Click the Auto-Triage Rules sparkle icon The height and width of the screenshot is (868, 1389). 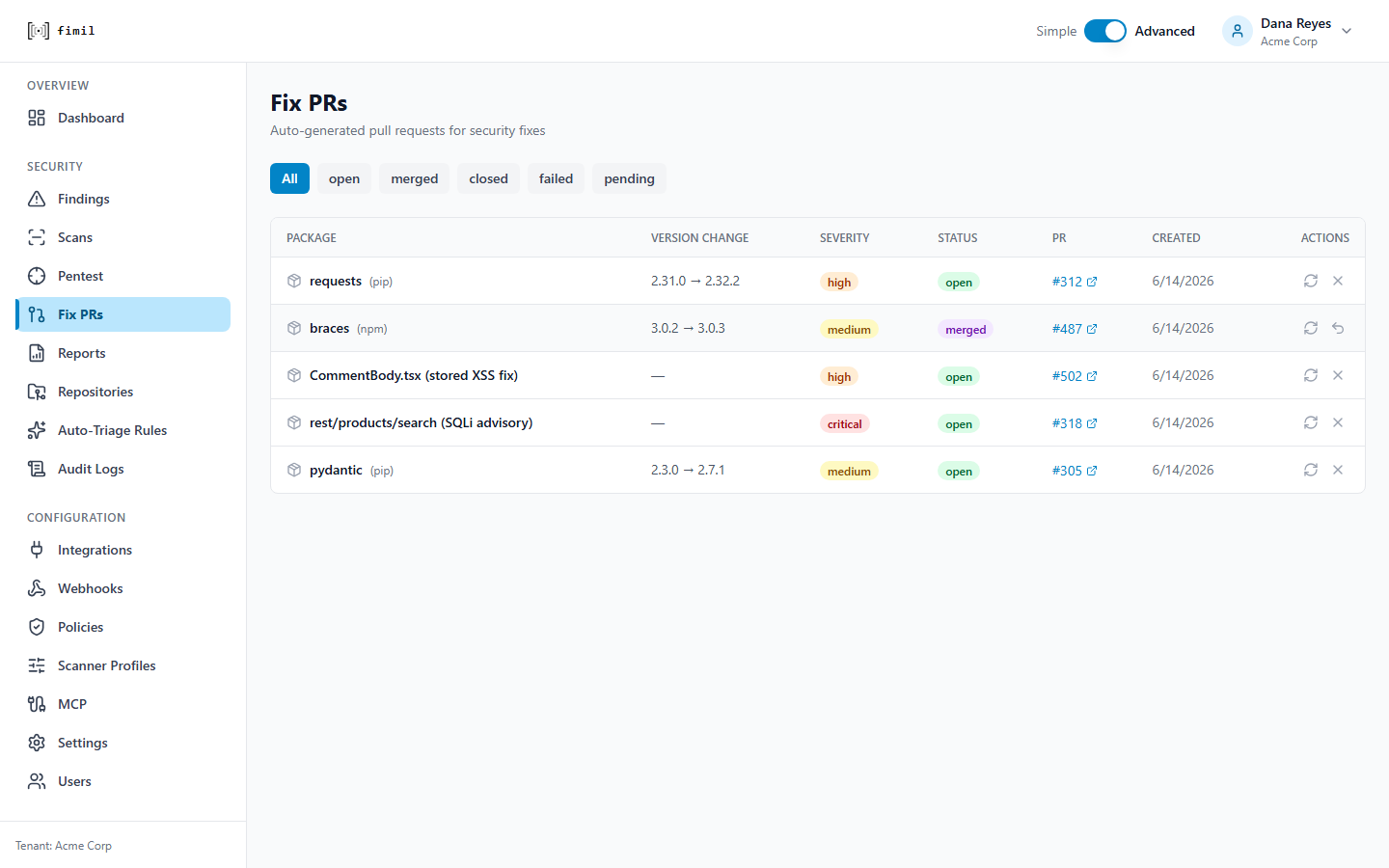(37, 430)
